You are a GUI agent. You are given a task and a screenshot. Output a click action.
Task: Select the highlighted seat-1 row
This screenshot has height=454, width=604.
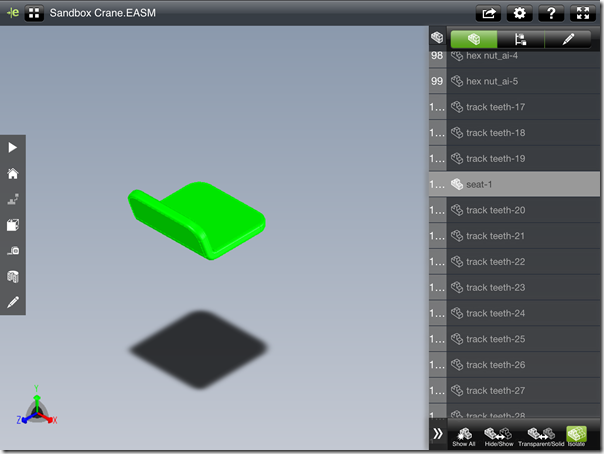[x=514, y=184]
